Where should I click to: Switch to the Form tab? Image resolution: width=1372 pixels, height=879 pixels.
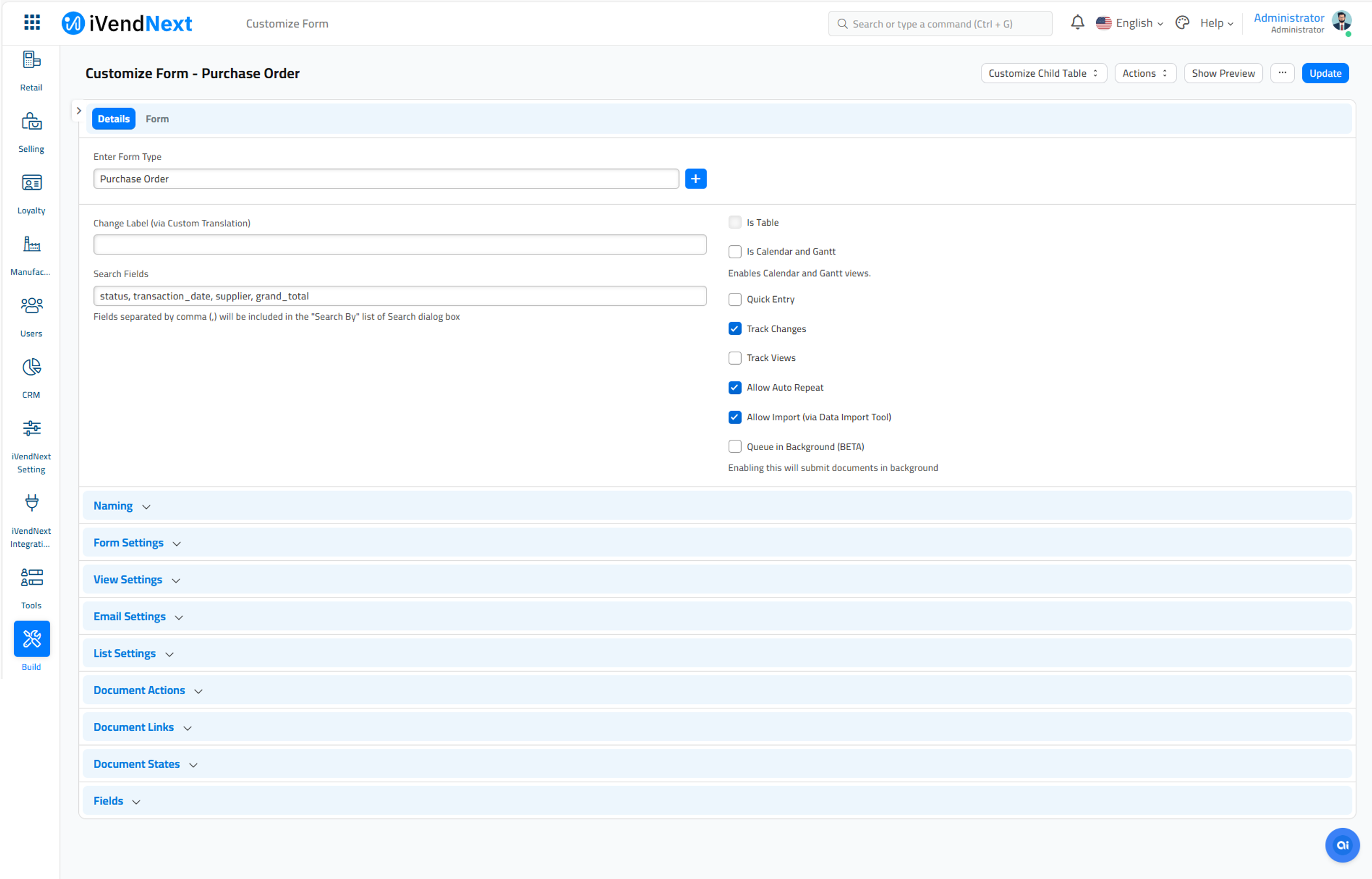(157, 119)
